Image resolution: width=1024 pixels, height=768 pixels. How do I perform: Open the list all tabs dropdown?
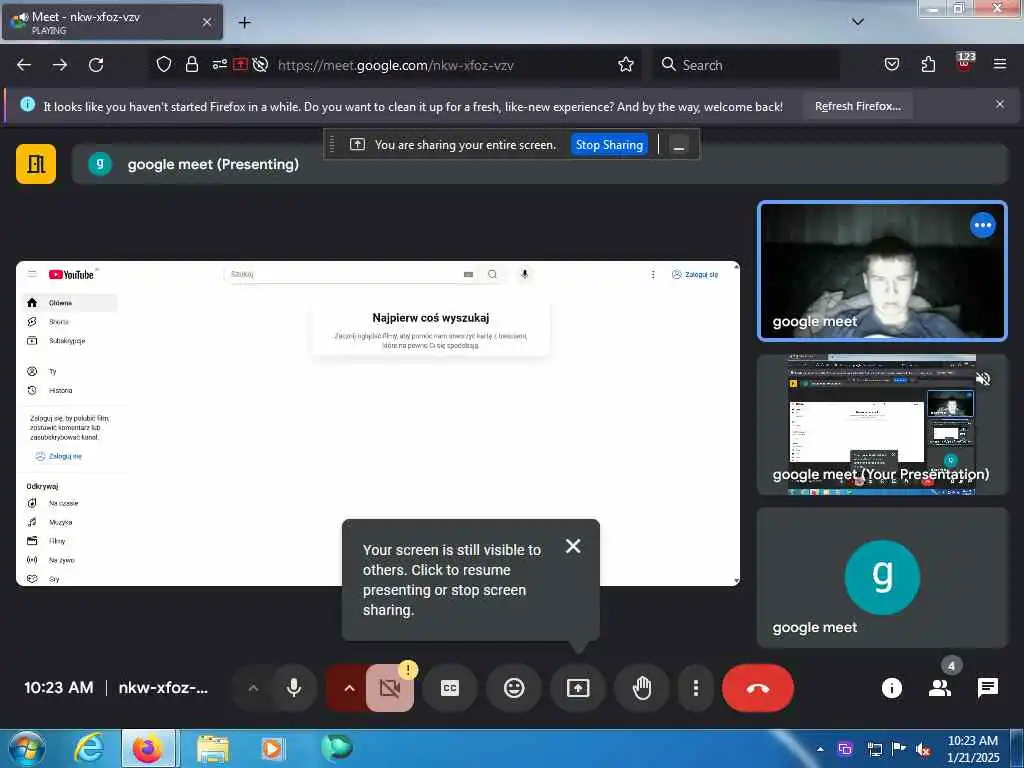pyautogui.click(x=858, y=22)
